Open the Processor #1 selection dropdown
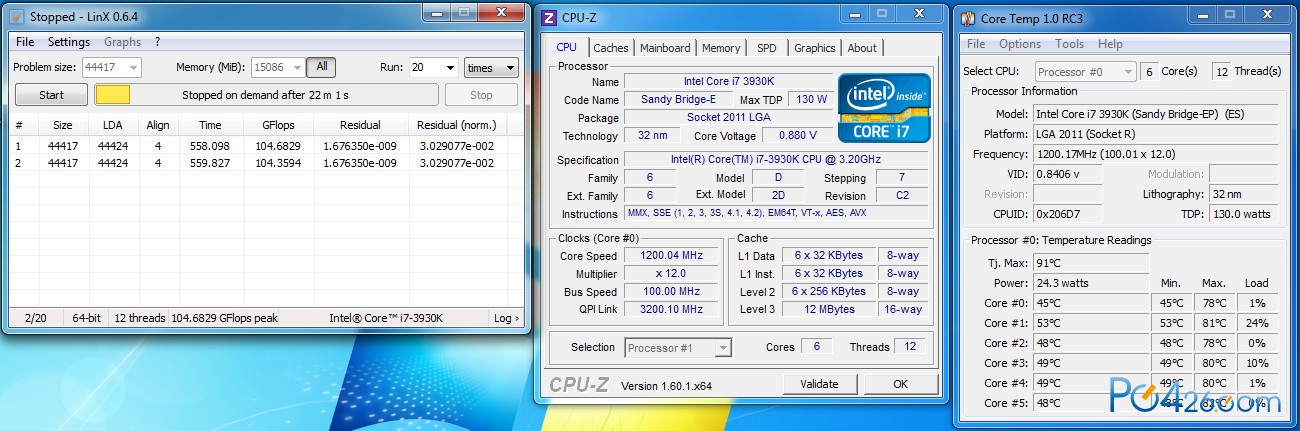1300x431 pixels. coord(679,347)
